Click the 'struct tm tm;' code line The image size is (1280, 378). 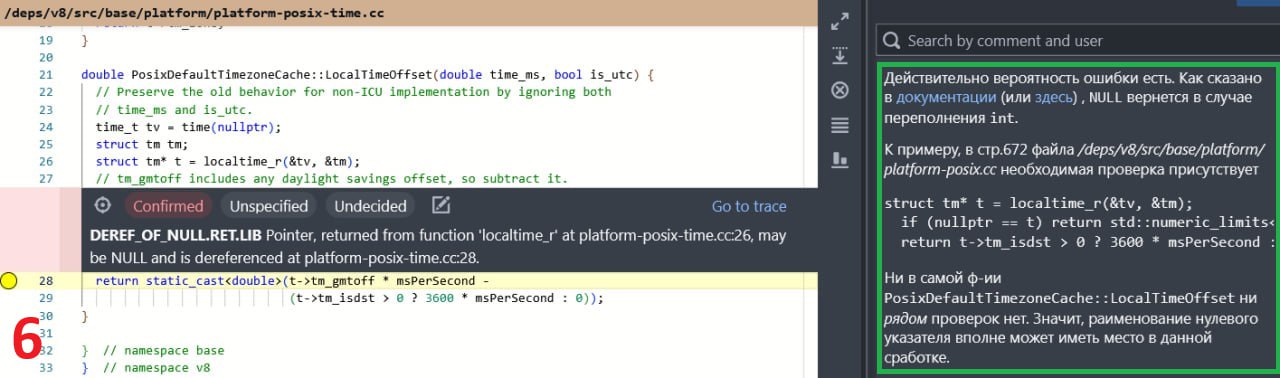(x=138, y=144)
